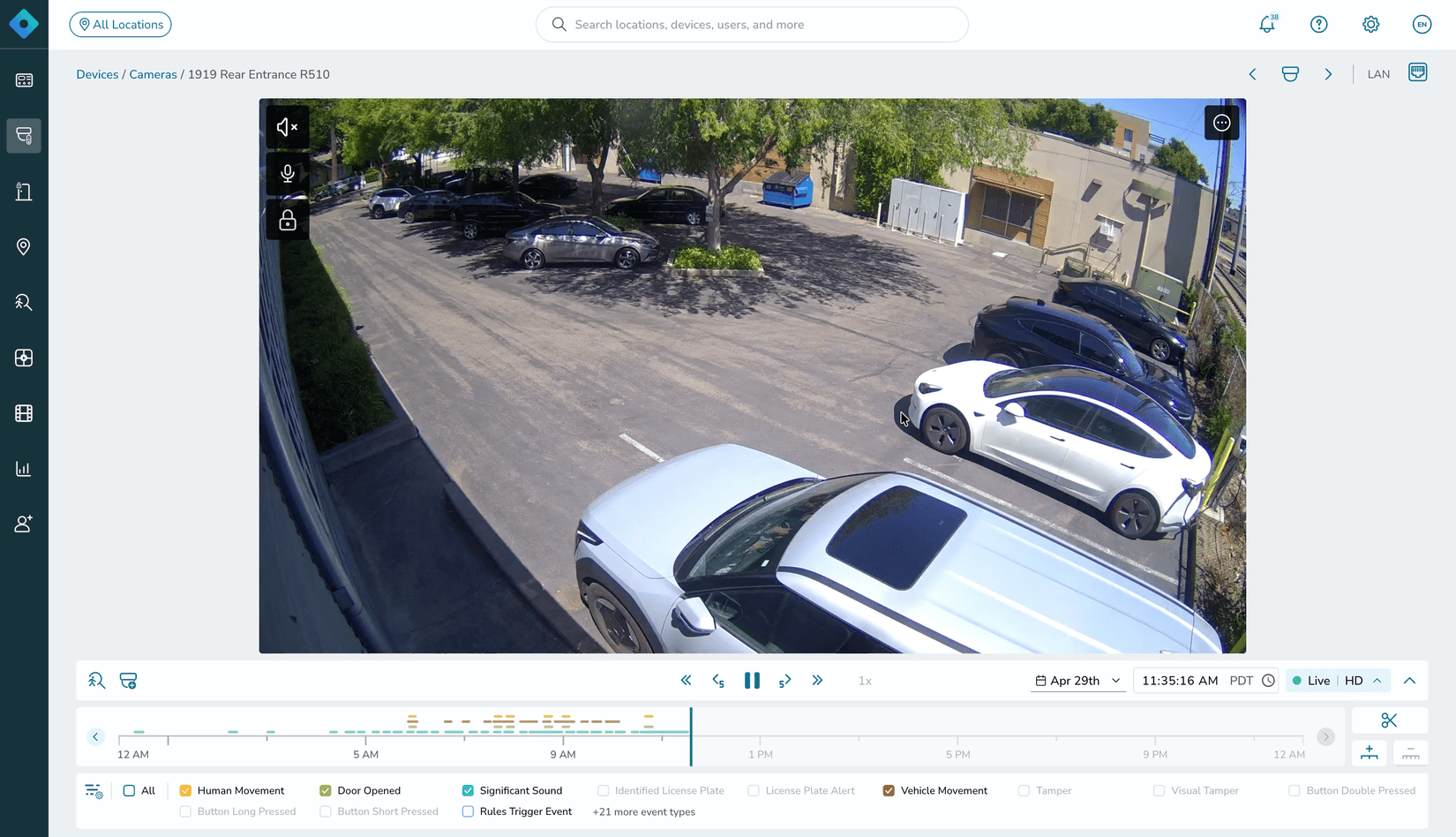Viewport: 1456px width, 837px height.
Task: Check License Plate Alert filter
Action: 754,791
